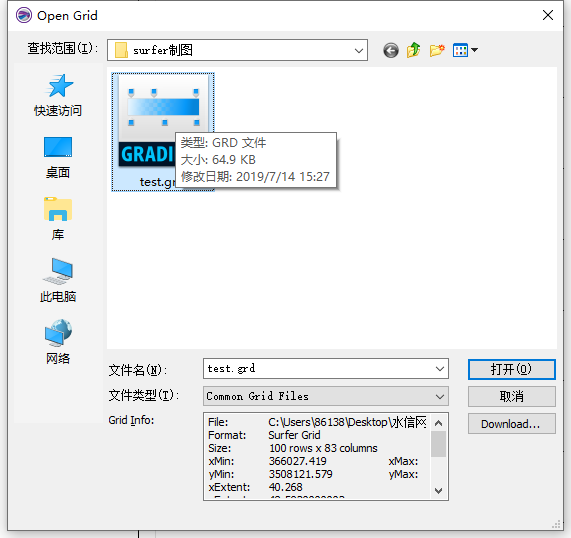Viewport: 571px width, 538px height.
Task: Create new folder icon
Action: pyautogui.click(x=437, y=50)
